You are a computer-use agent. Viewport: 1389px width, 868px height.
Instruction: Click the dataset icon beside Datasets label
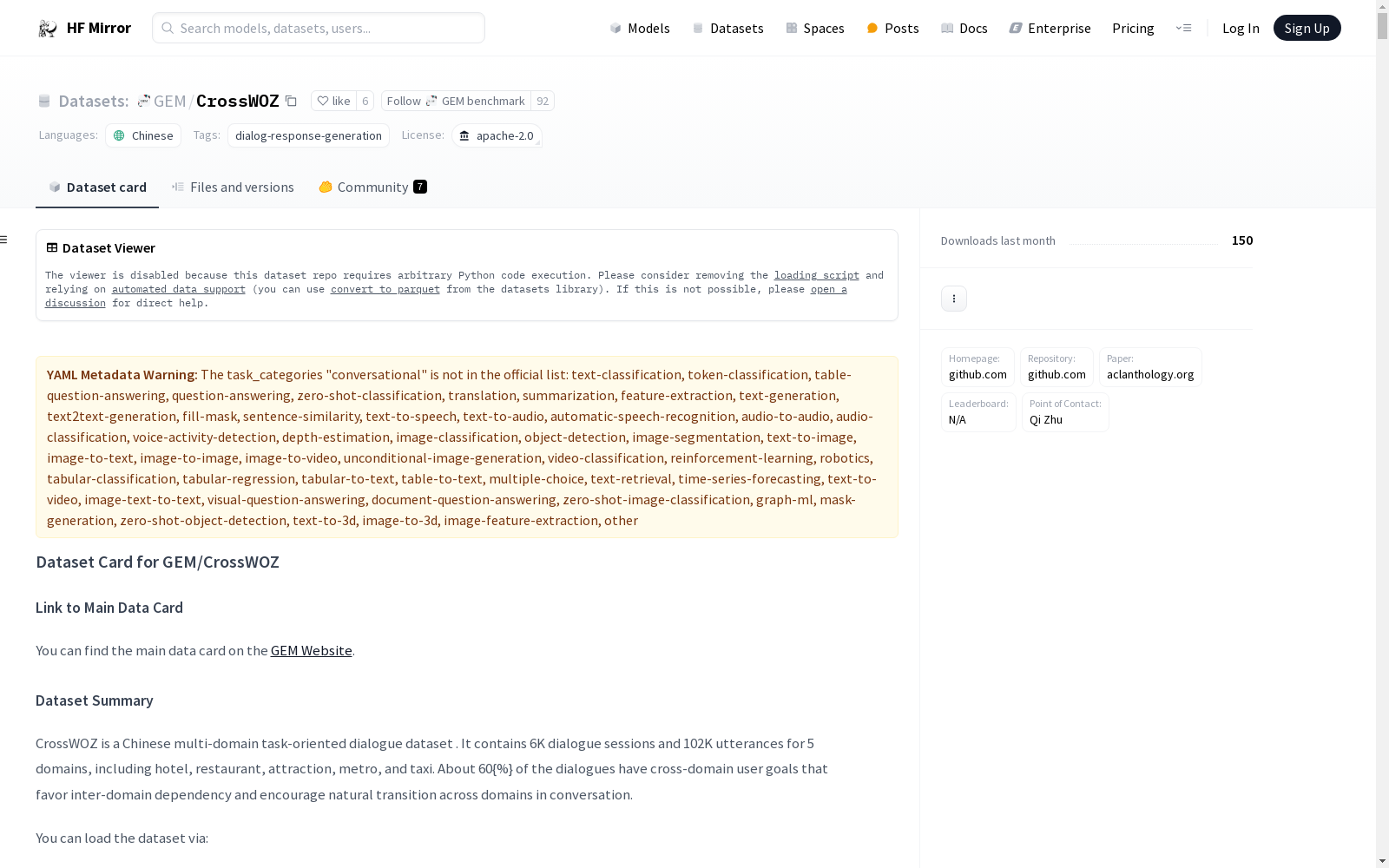[x=44, y=102]
